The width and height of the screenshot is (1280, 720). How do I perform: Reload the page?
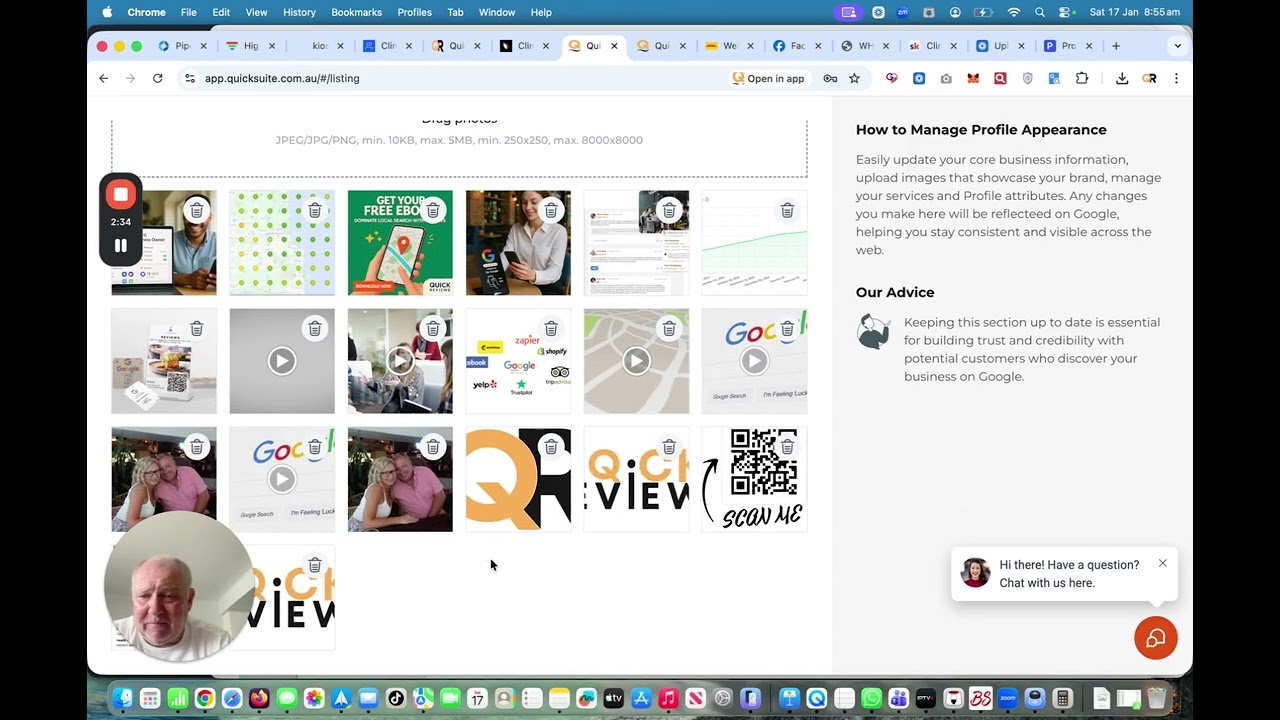[157, 78]
